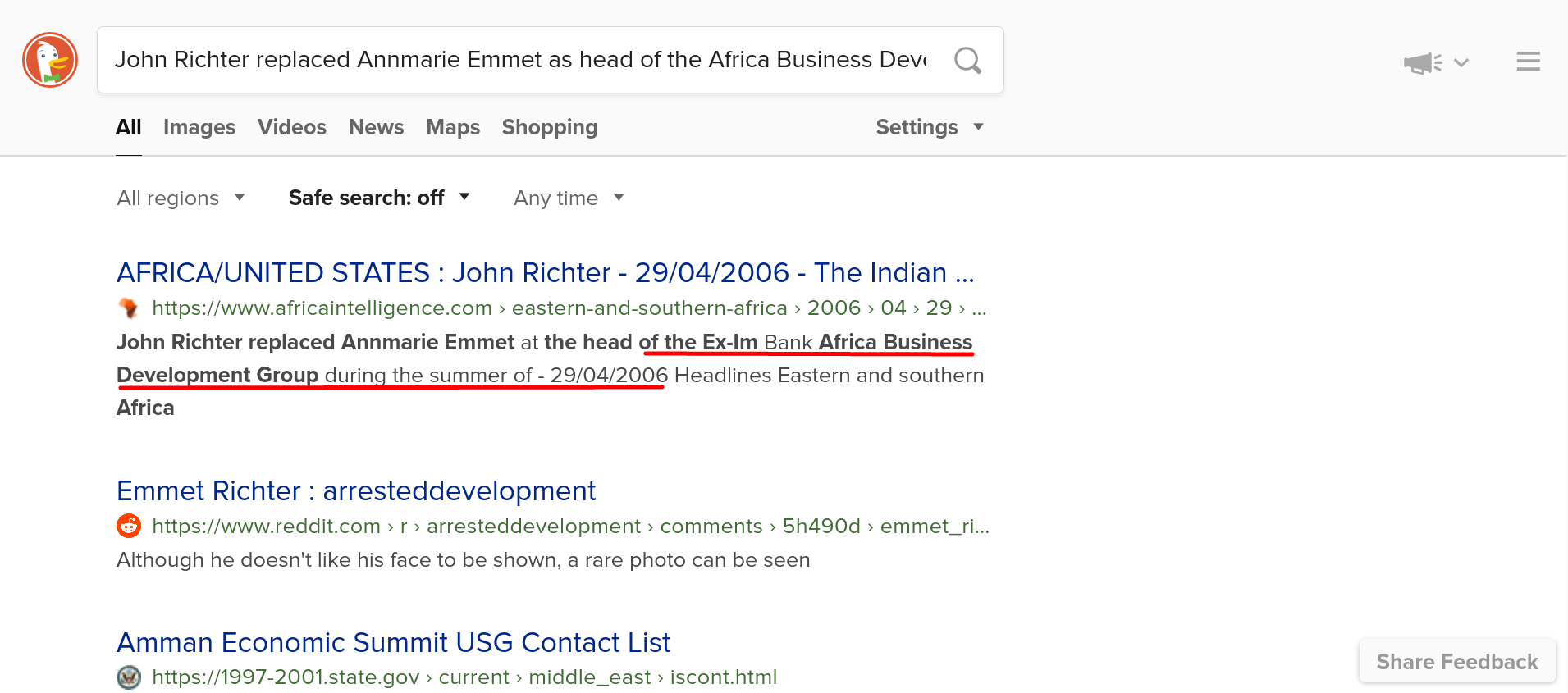Click the magnifying glass search icon
Viewport: 1568px width, 693px height.
click(x=968, y=60)
